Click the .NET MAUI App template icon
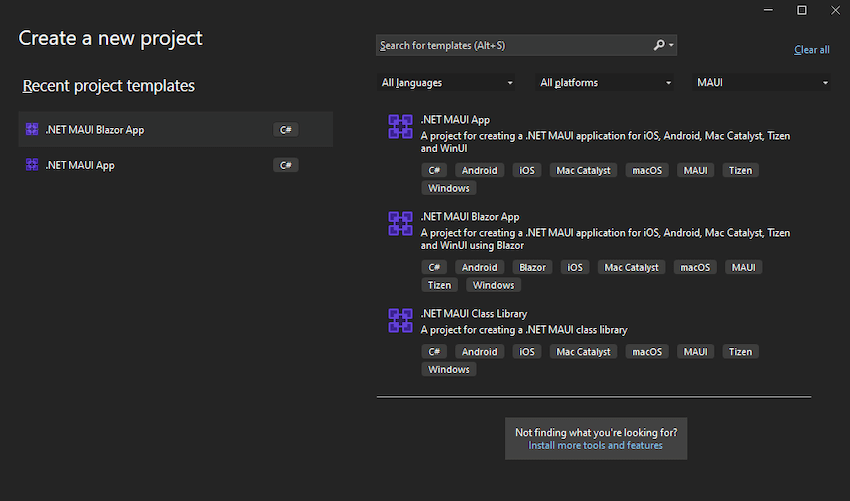This screenshot has width=850, height=501. point(401,127)
